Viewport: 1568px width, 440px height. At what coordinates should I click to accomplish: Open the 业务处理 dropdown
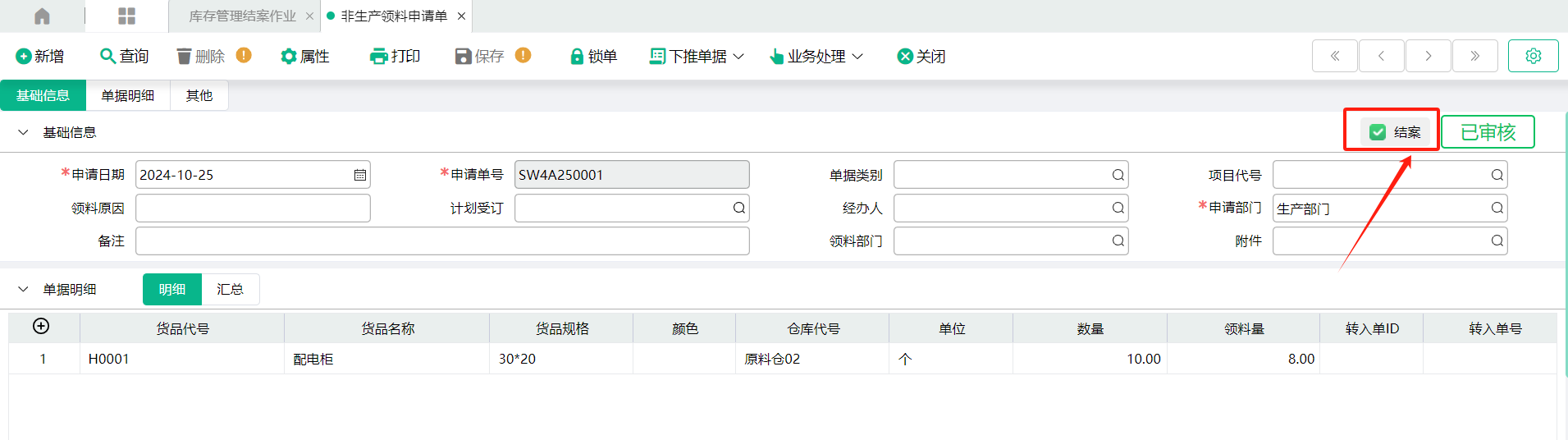[816, 56]
